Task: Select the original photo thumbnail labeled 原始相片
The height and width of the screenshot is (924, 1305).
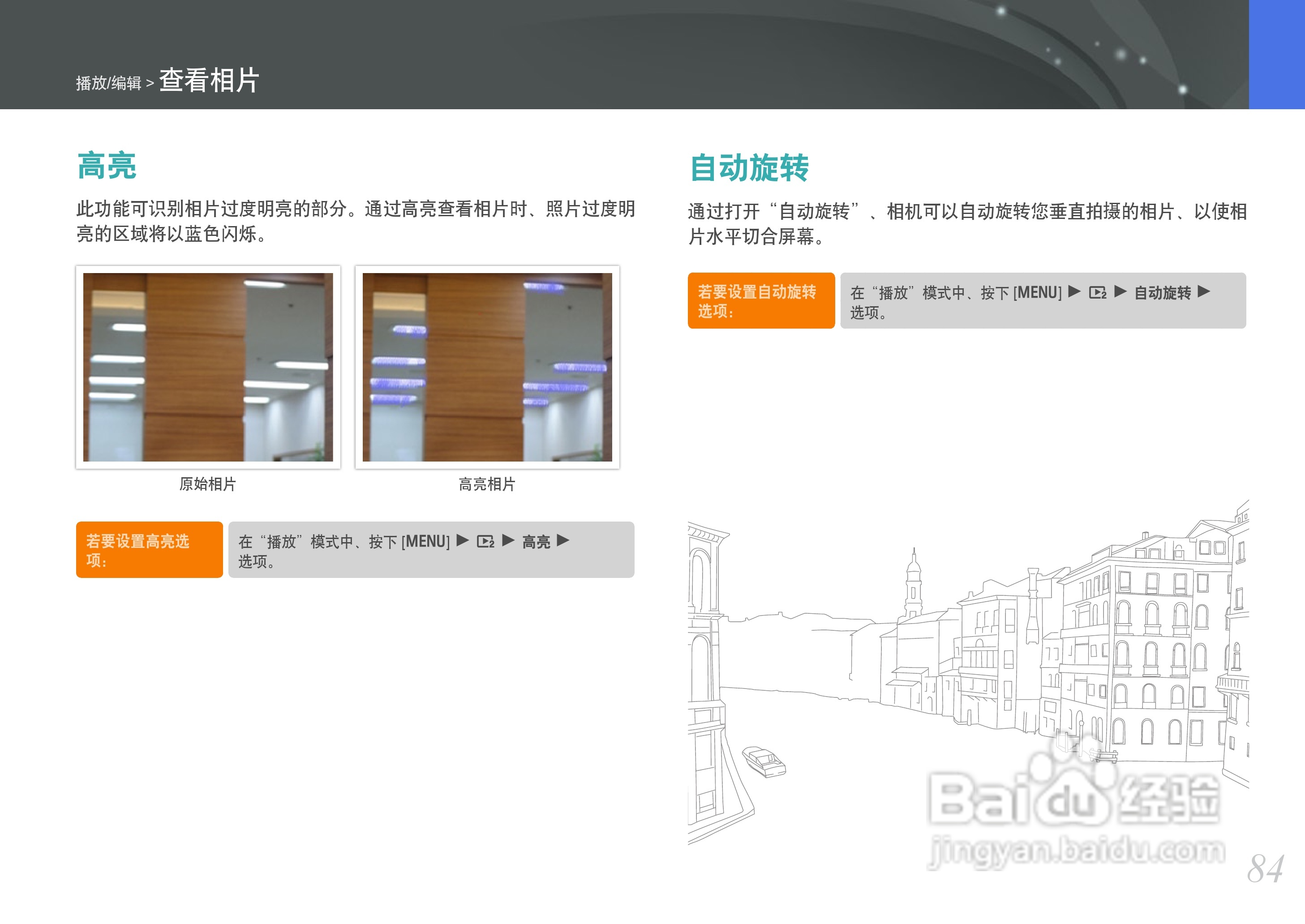Action: 208,367
